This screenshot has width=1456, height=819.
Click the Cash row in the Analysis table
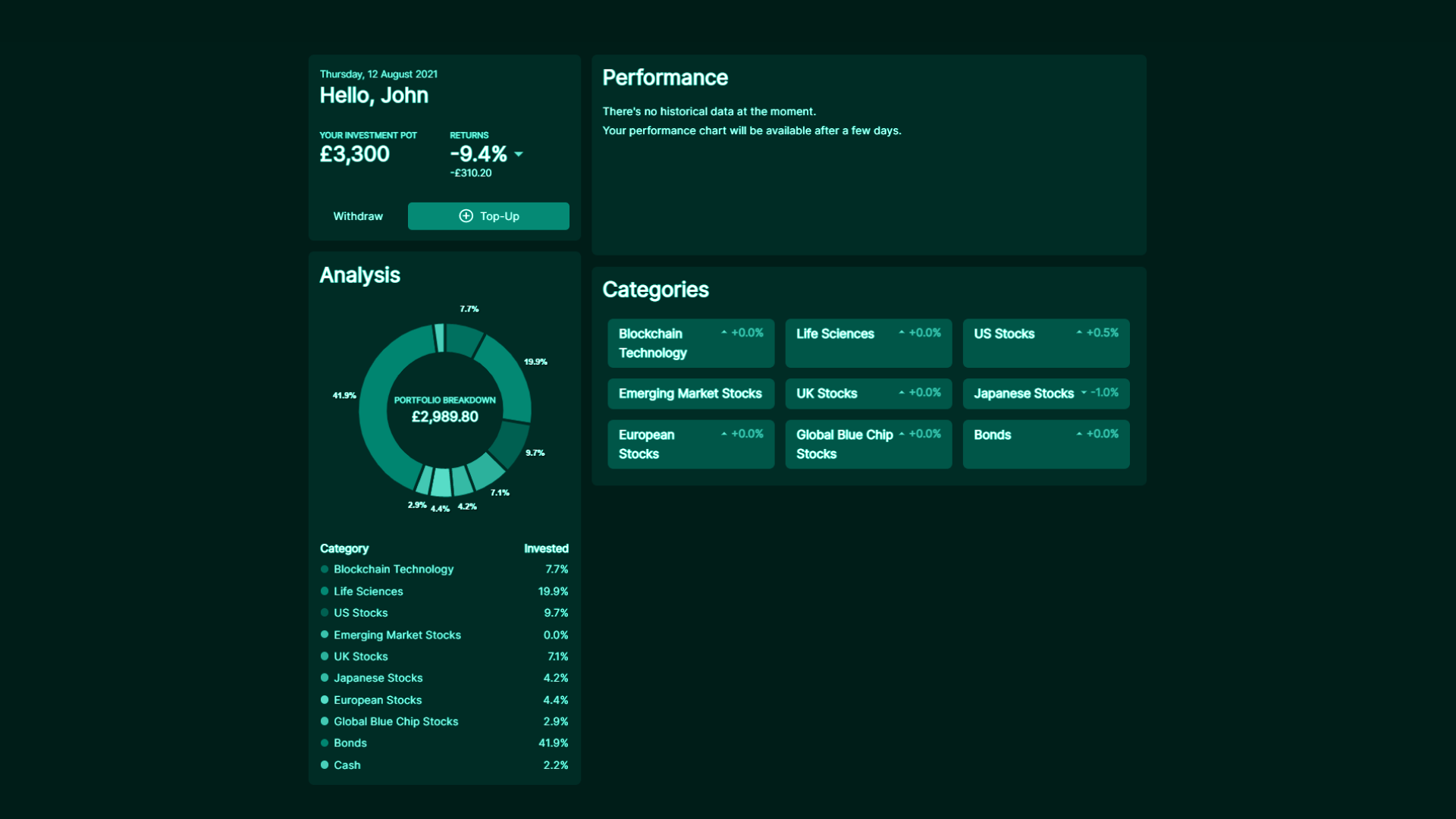(444, 765)
